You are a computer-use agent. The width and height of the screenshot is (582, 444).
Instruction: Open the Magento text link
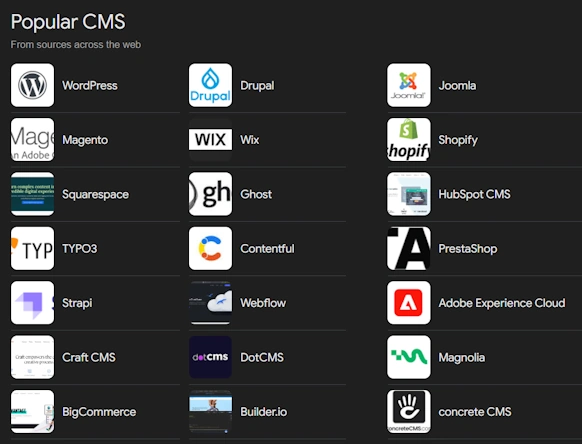85,140
